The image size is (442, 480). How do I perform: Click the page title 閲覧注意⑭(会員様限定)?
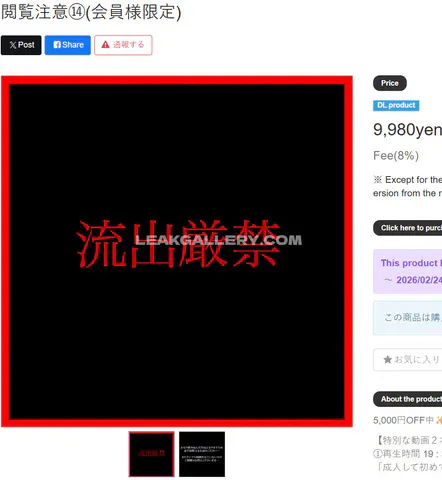[x=91, y=12]
